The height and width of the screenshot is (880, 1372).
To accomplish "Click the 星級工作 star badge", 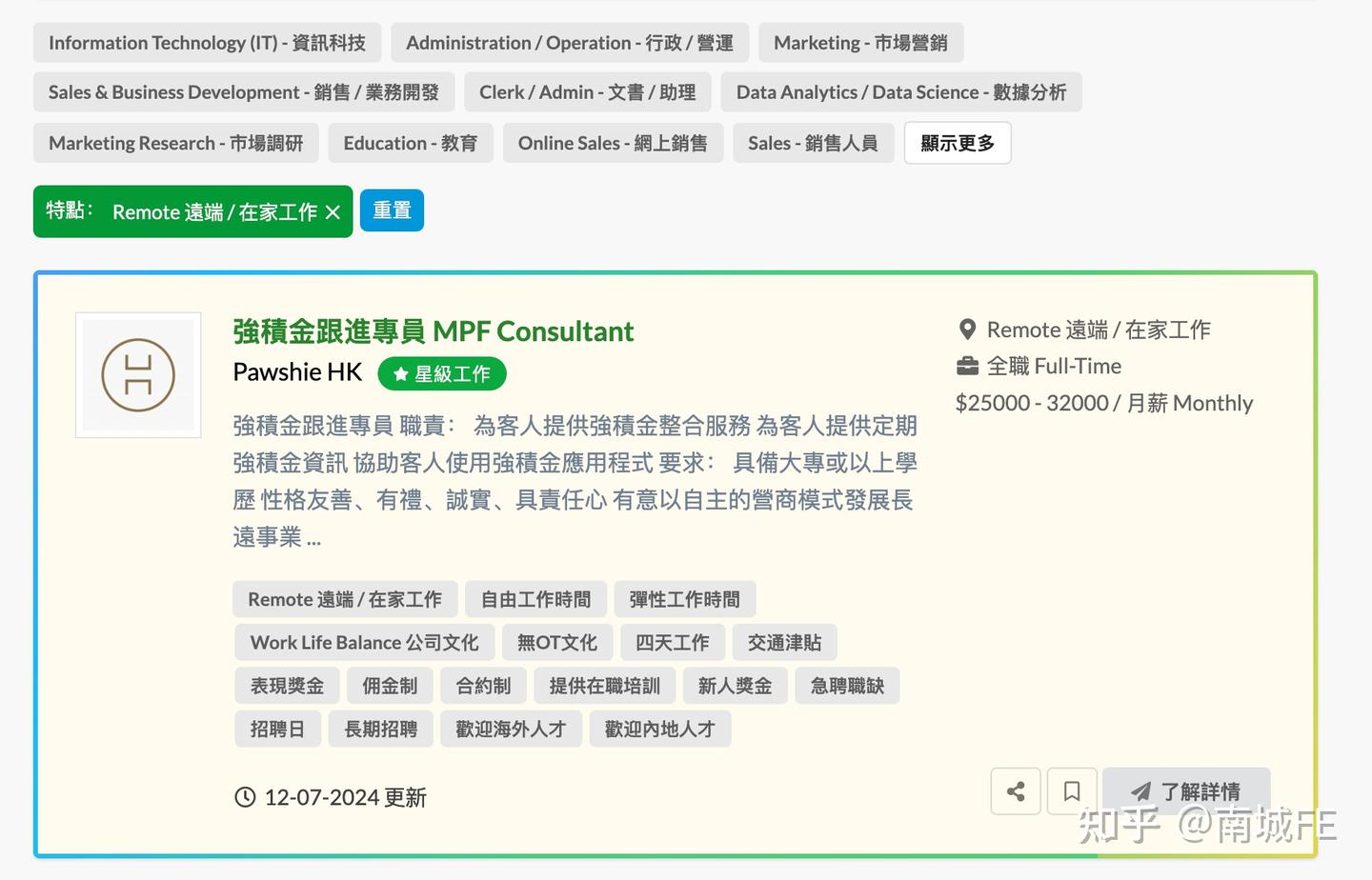I will coord(442,373).
